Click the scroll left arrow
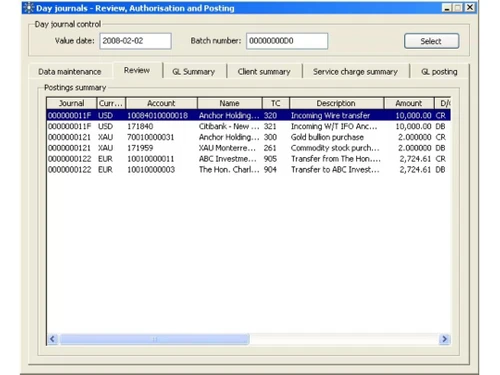The image size is (500, 375). (52, 339)
